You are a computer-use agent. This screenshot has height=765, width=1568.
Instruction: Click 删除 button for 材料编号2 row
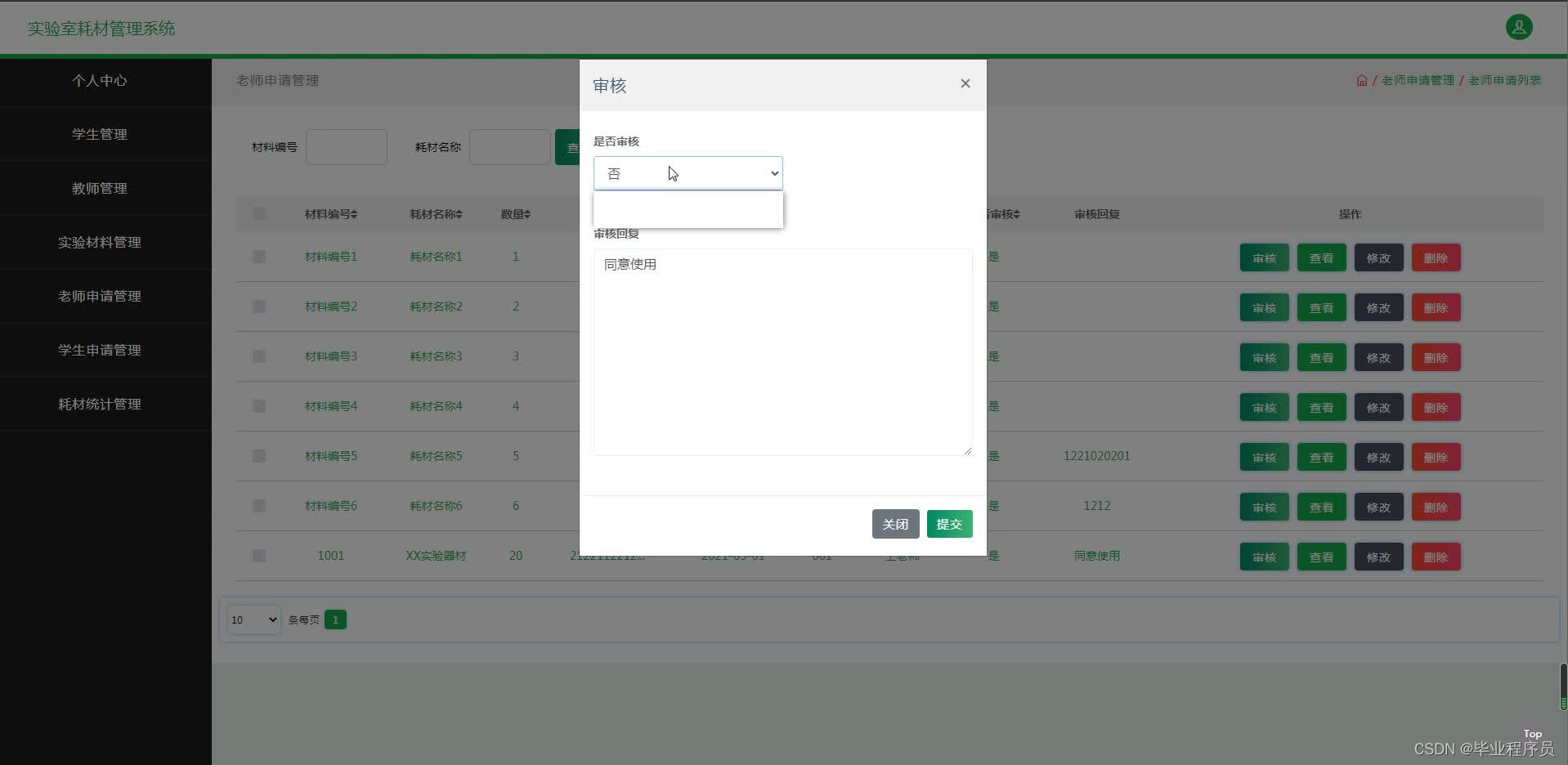tap(1436, 307)
